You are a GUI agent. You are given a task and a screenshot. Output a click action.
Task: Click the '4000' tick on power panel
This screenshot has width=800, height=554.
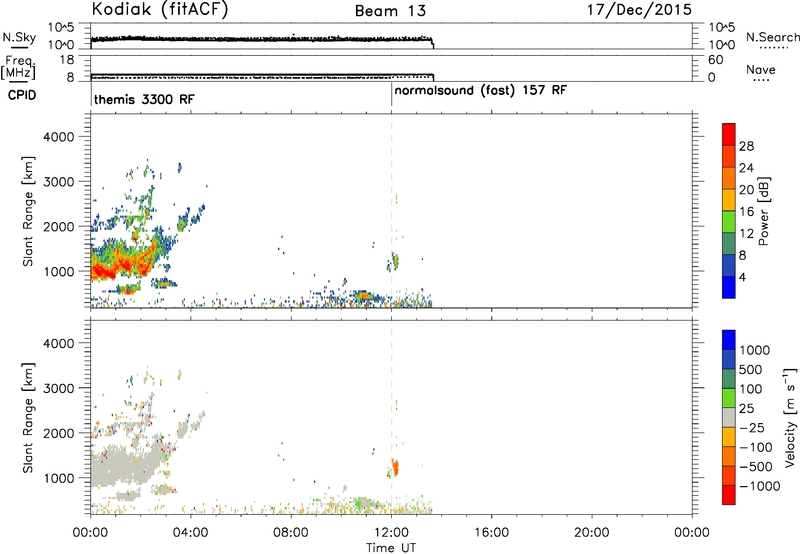coord(58,137)
